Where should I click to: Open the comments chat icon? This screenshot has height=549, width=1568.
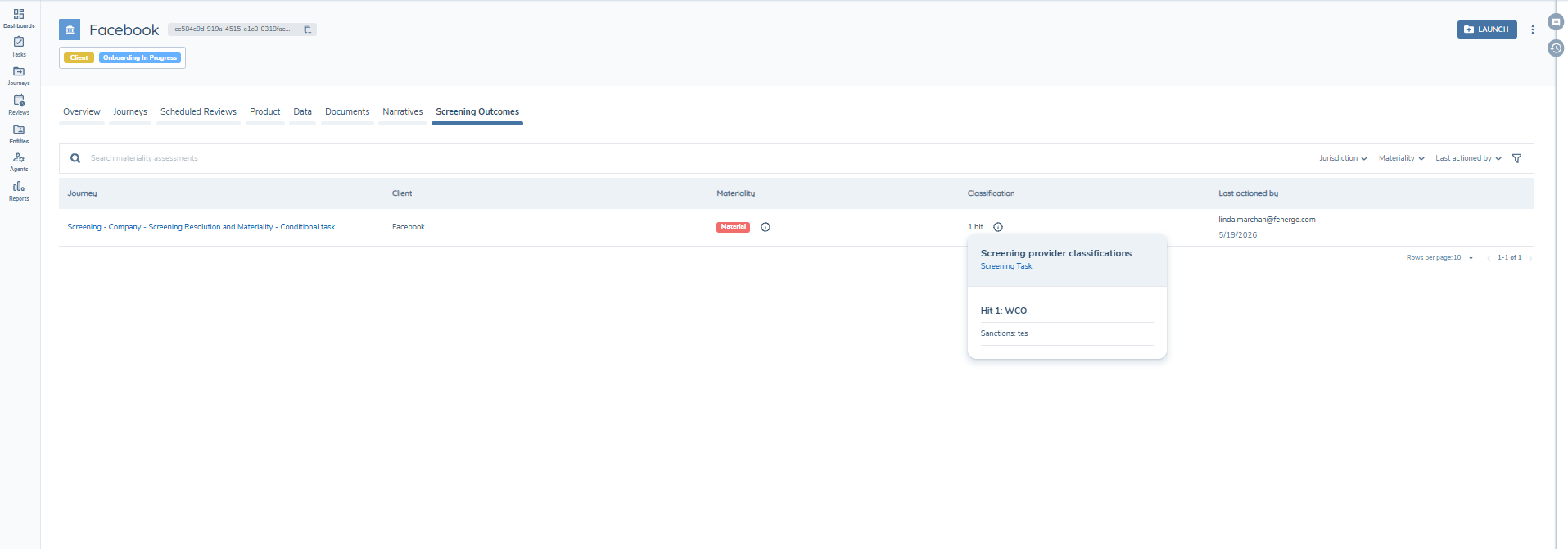[x=1556, y=22]
